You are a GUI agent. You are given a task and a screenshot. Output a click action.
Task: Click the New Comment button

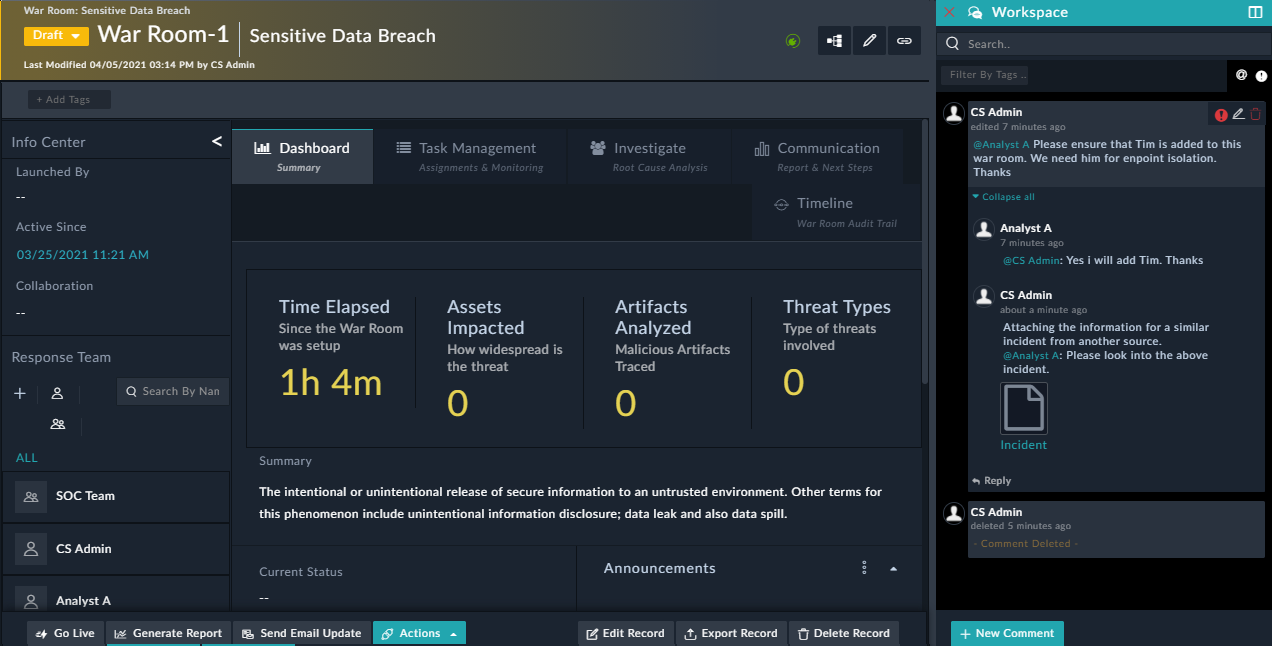click(1006, 633)
